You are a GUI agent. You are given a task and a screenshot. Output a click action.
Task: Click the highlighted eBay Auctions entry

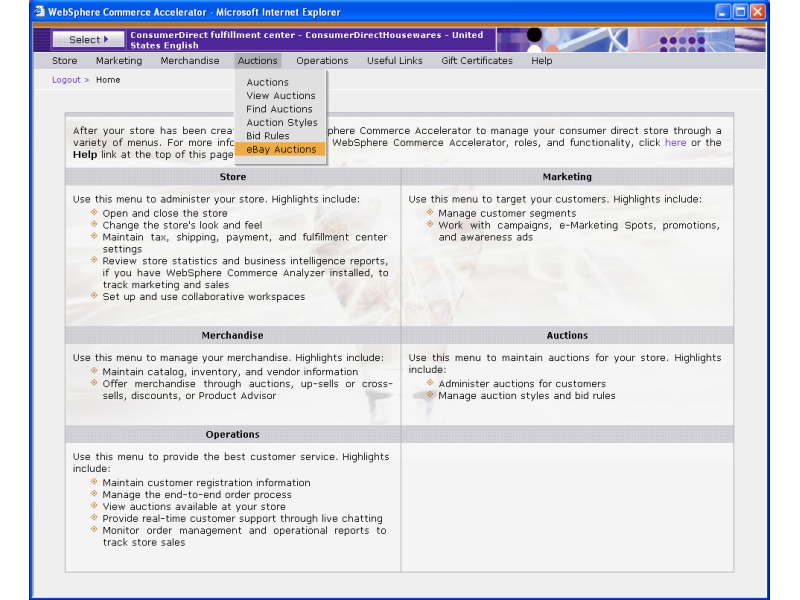click(280, 149)
